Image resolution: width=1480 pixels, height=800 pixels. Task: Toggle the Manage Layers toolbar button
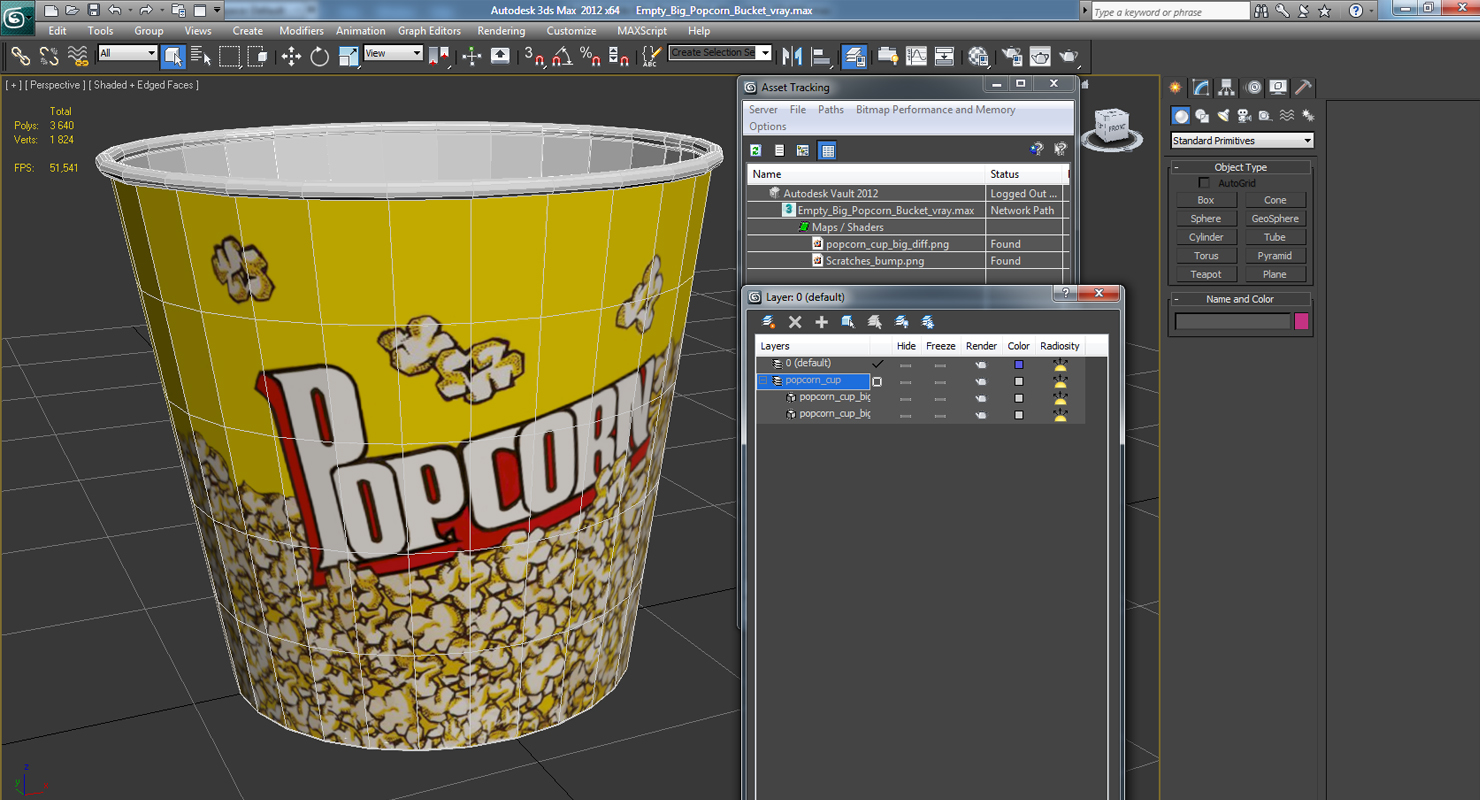854,56
